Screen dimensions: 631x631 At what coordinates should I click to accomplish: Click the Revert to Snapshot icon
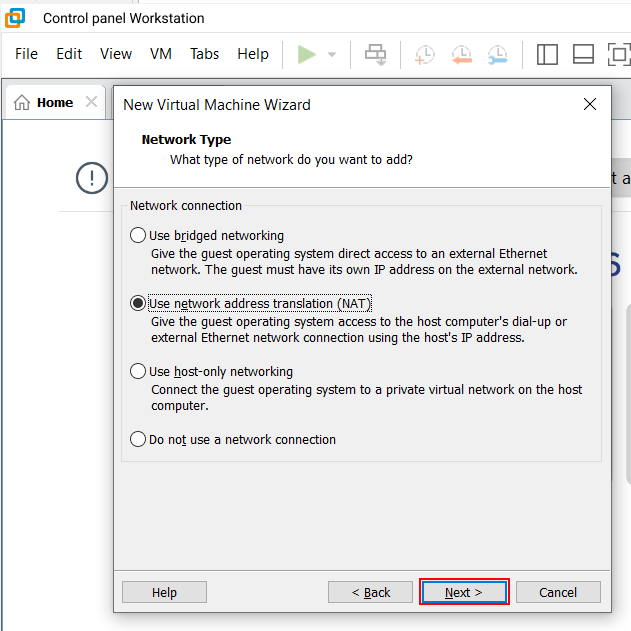coord(461,54)
